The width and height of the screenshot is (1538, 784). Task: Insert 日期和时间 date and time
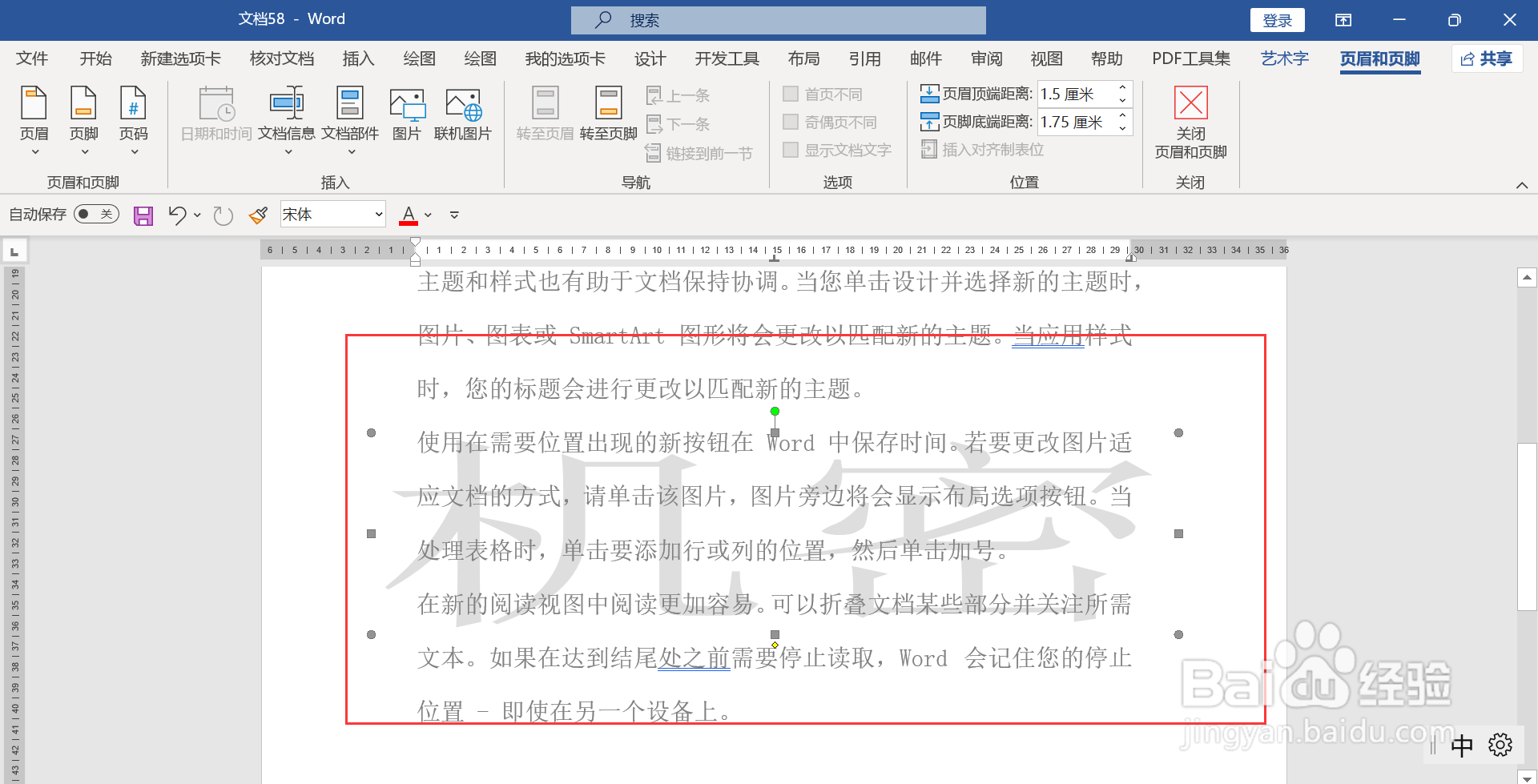216,114
